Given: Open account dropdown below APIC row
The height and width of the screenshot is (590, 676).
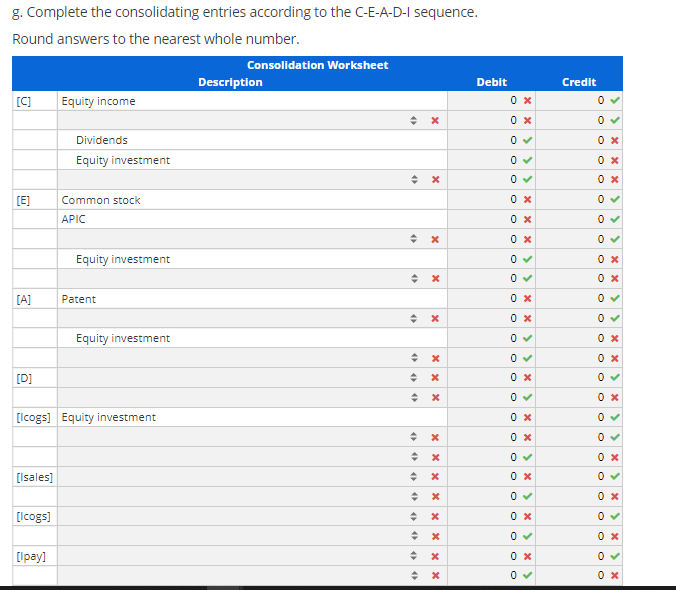Looking at the screenshot, I should (252, 239).
